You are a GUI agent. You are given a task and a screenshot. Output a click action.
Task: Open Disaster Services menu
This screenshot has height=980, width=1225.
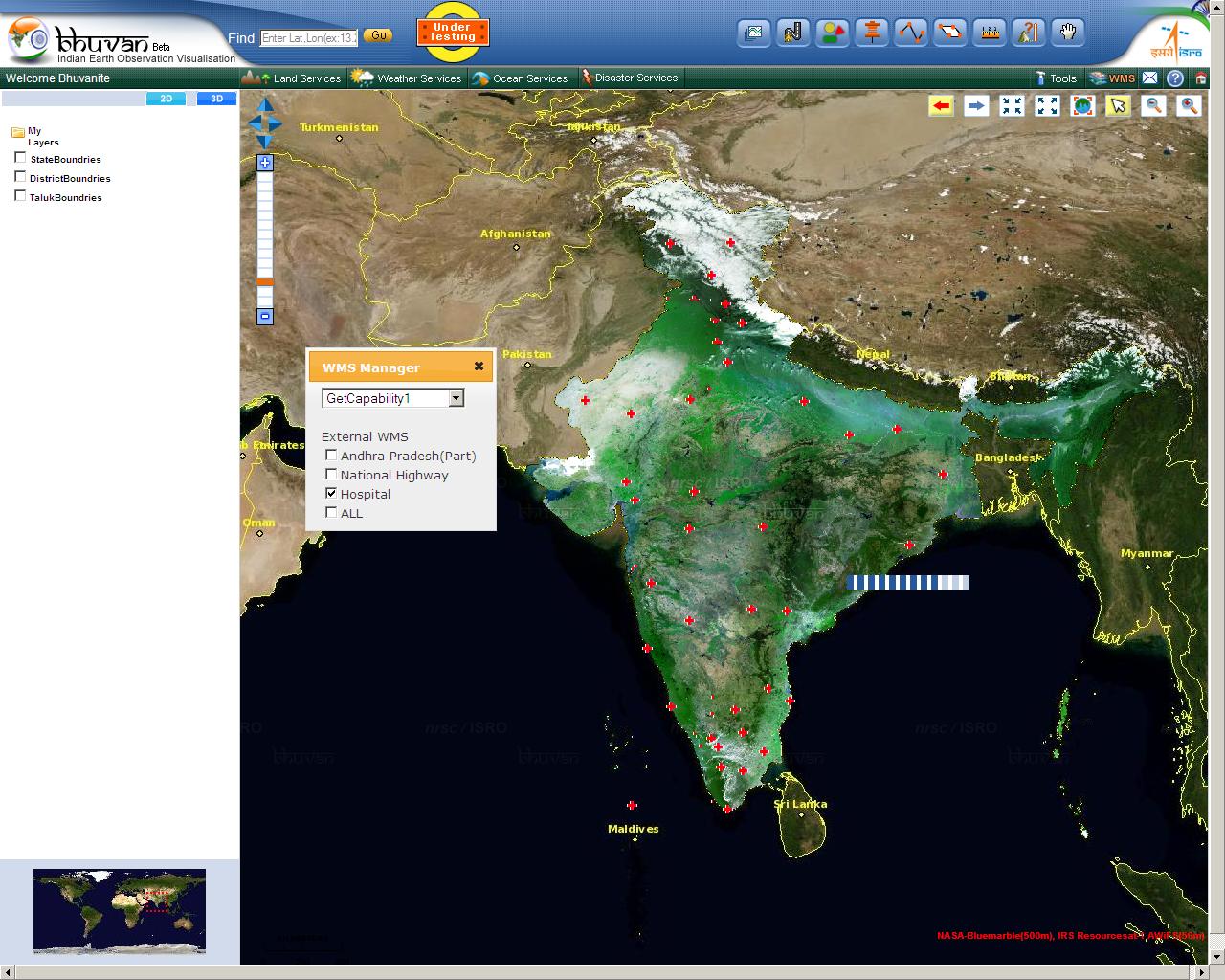pyautogui.click(x=630, y=78)
